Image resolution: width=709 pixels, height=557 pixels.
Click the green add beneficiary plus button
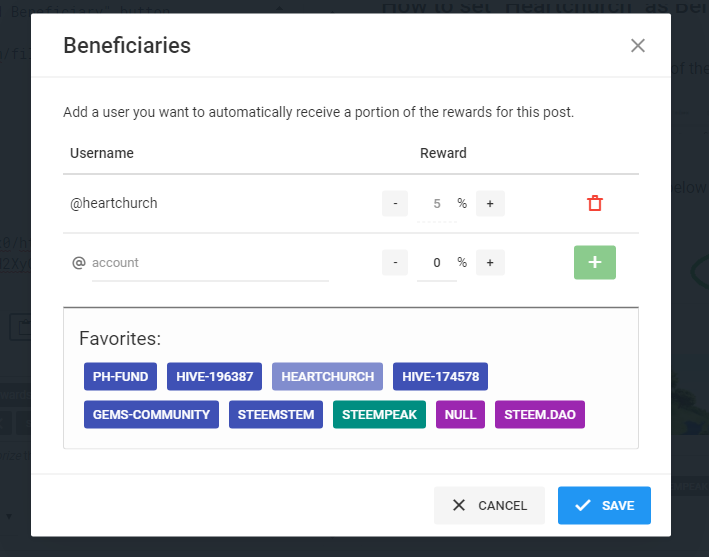(x=595, y=262)
